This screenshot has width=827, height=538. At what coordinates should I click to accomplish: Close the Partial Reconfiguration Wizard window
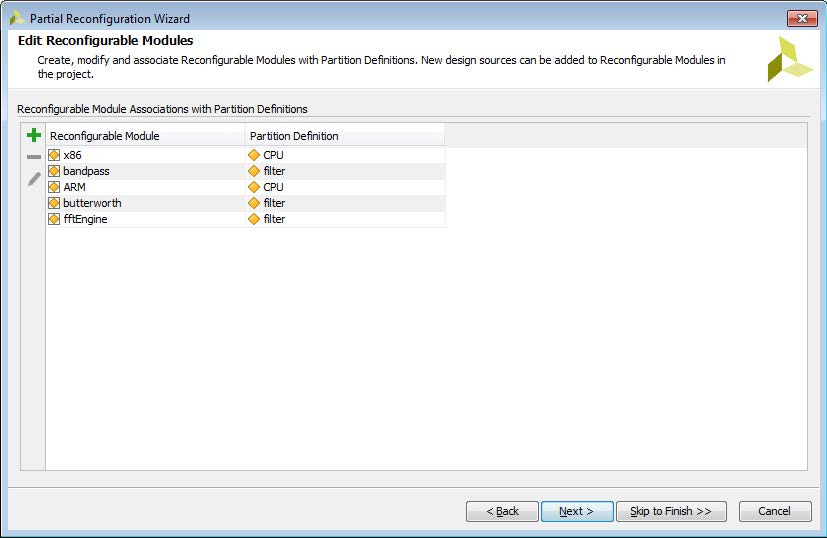[802, 18]
